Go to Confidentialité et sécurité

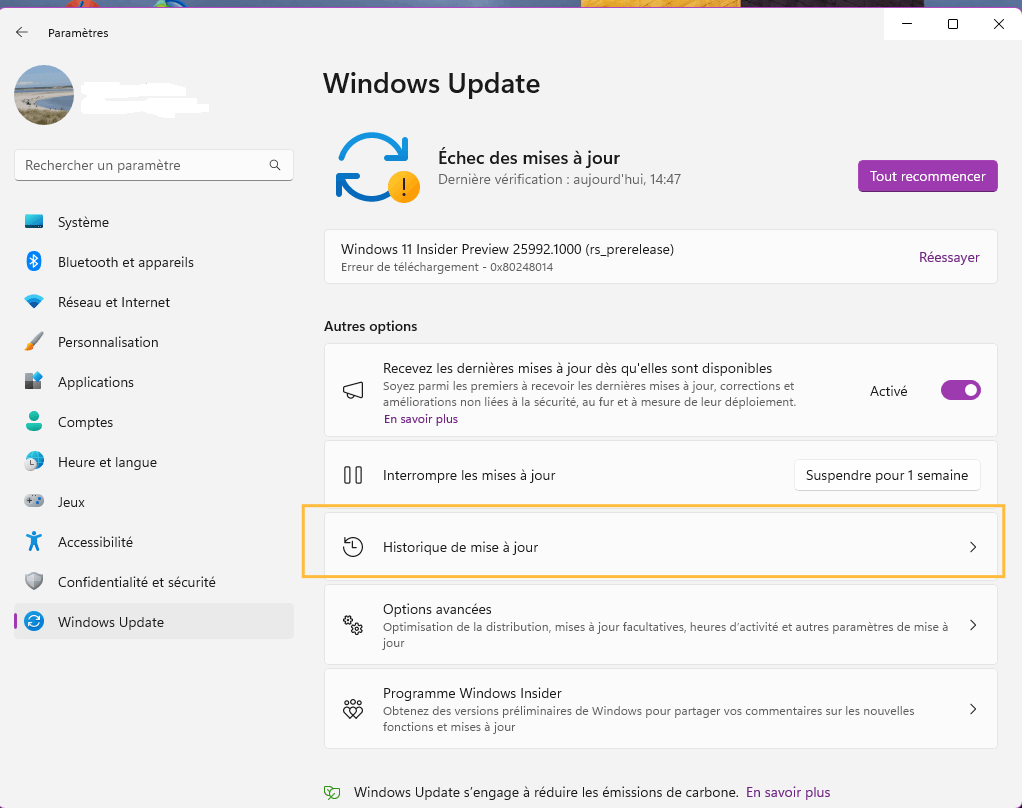[x=154, y=582]
